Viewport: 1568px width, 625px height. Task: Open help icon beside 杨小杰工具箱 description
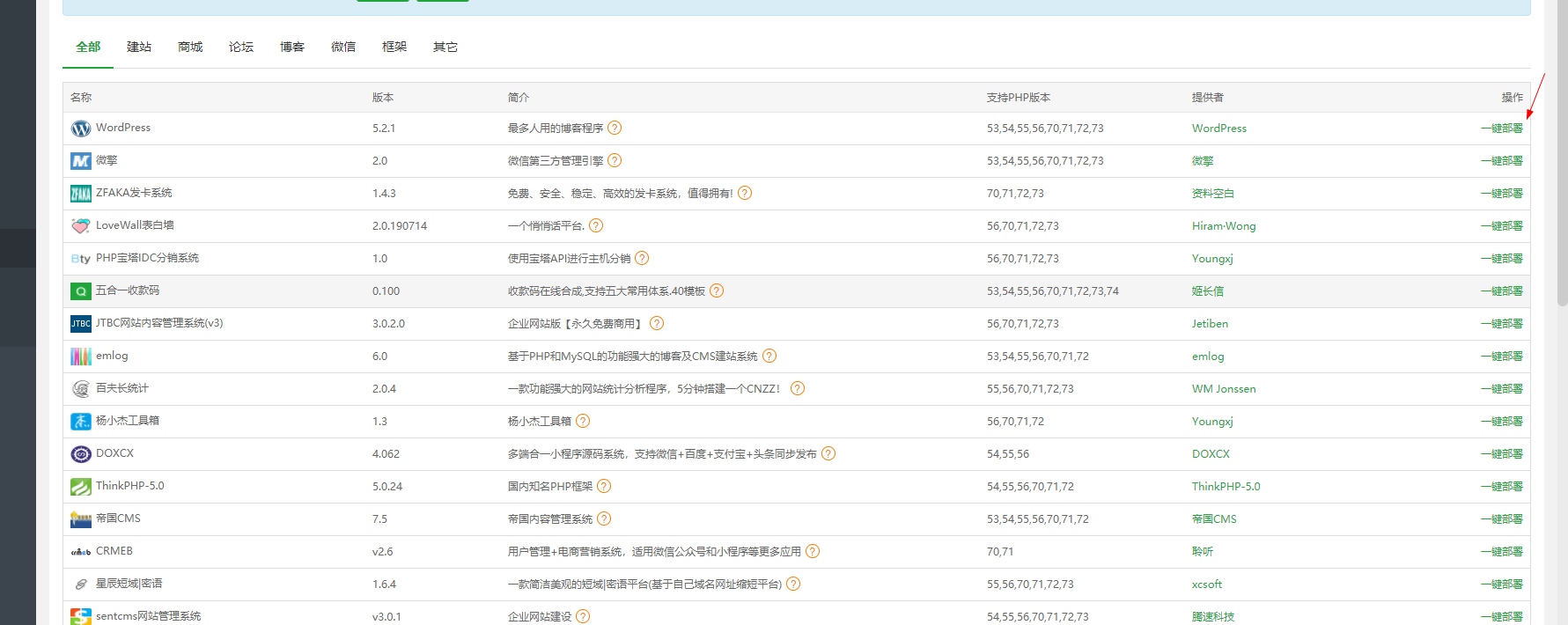point(583,422)
